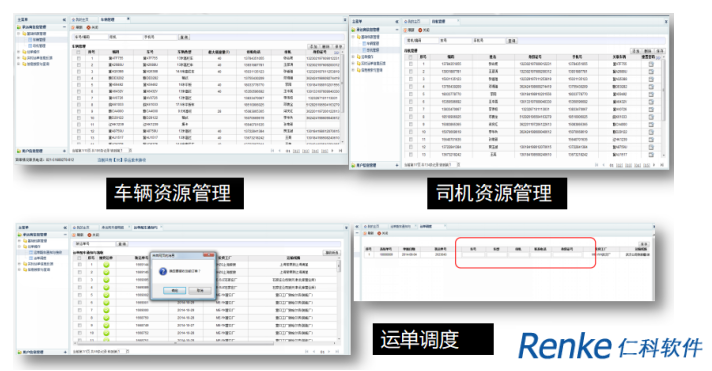Expand waybill operations folder in vehicle window tree
712x371 pixels.
coord(19,52)
